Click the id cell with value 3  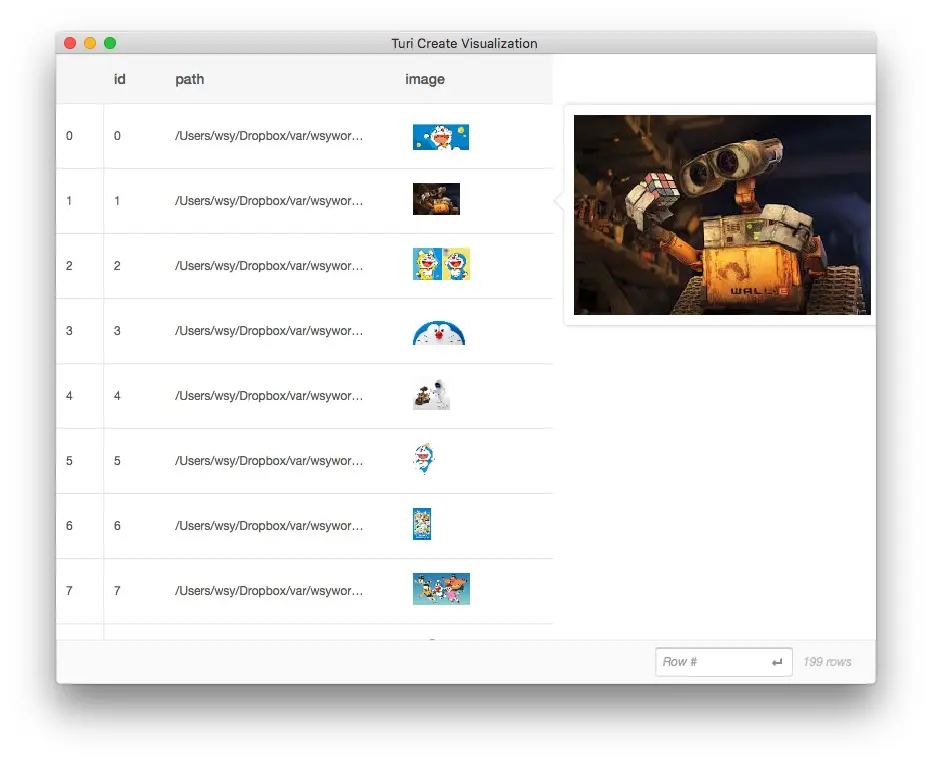click(x=117, y=331)
